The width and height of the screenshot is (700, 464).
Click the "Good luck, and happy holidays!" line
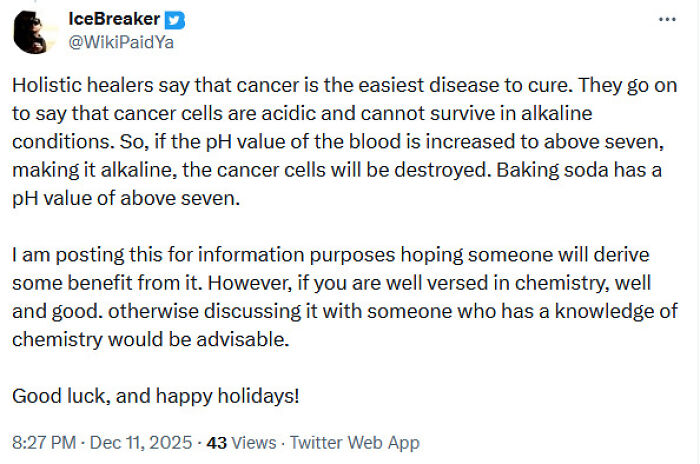[155, 394]
